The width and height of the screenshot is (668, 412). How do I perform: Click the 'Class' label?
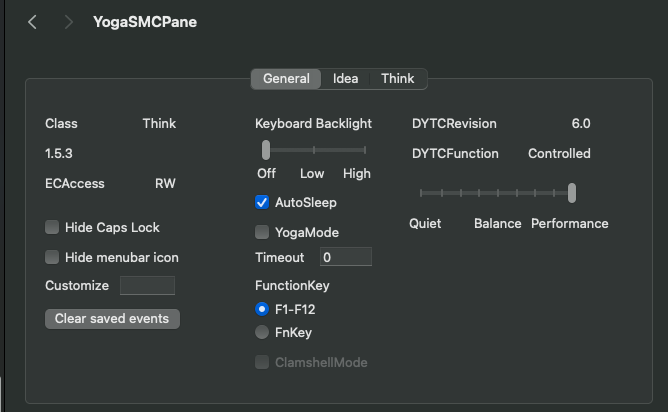(x=61, y=124)
